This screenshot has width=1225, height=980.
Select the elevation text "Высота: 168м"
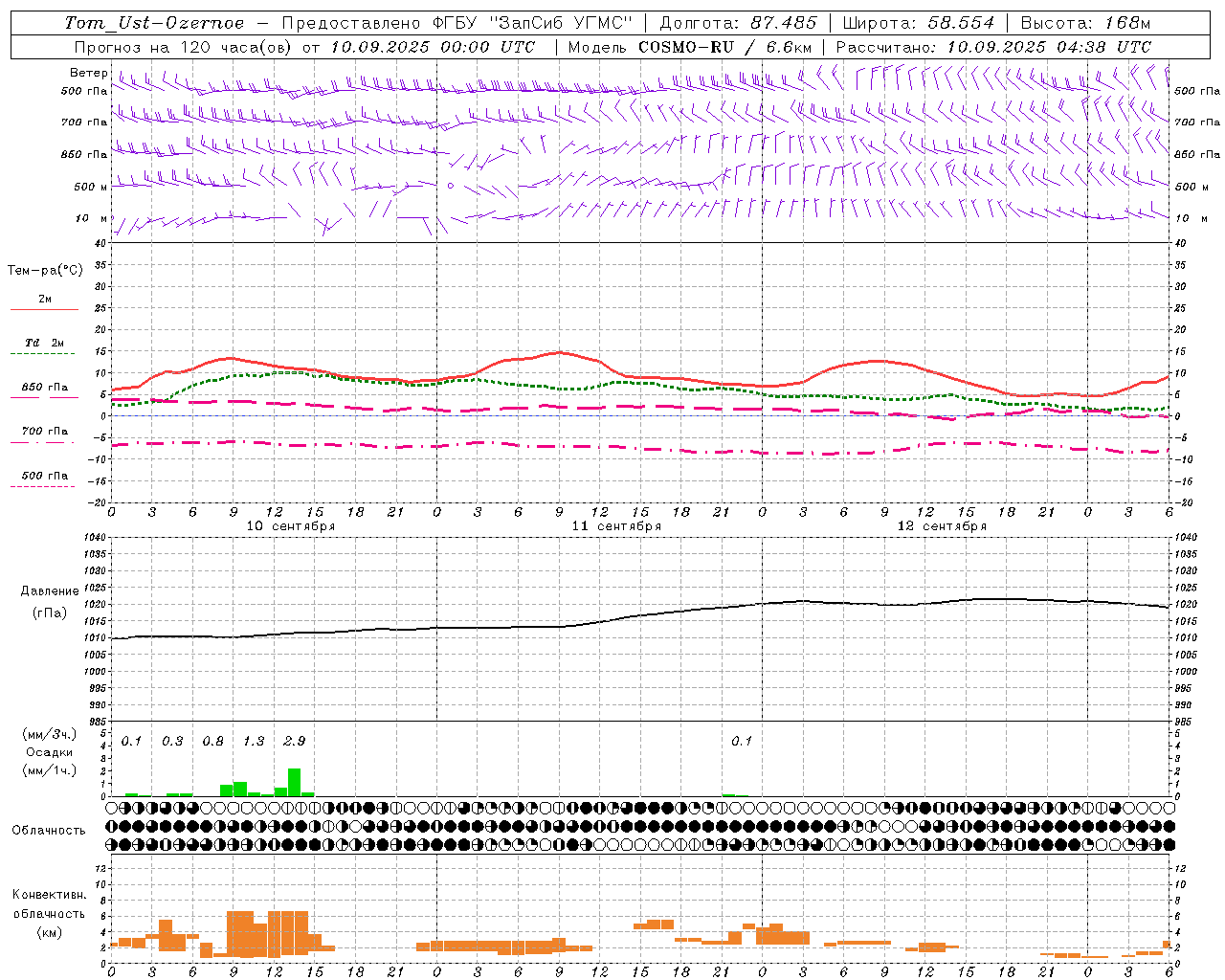[x=1085, y=23]
